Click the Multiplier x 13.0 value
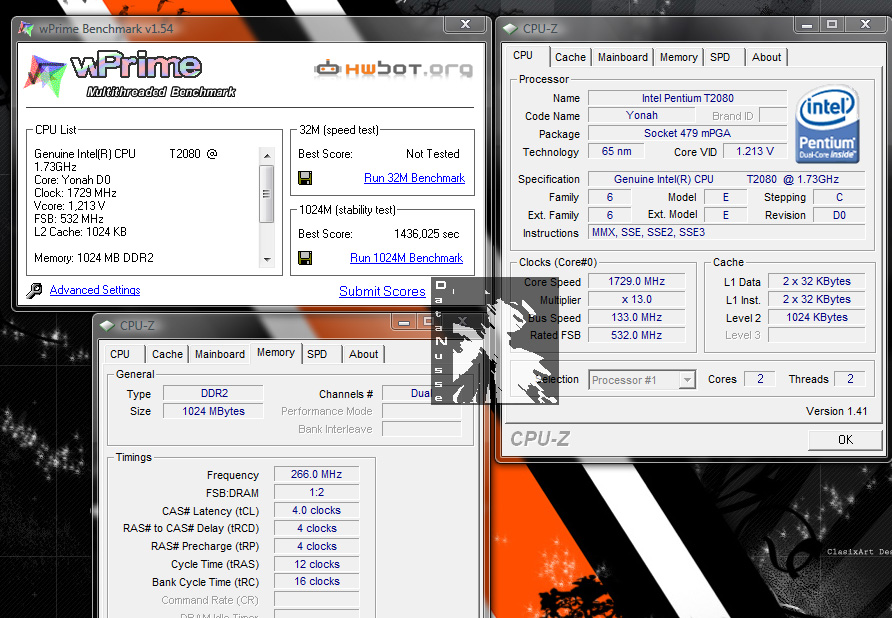Screen dimensions: 892x618 (x=636, y=299)
